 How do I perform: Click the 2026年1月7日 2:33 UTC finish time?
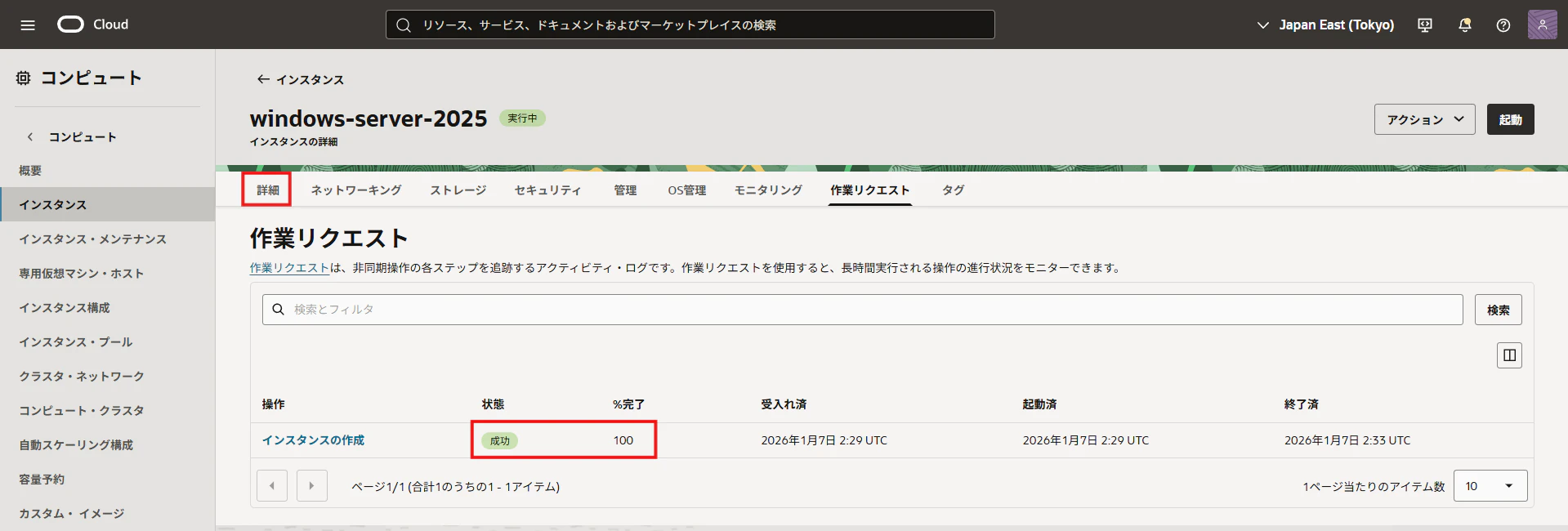click(x=1347, y=440)
